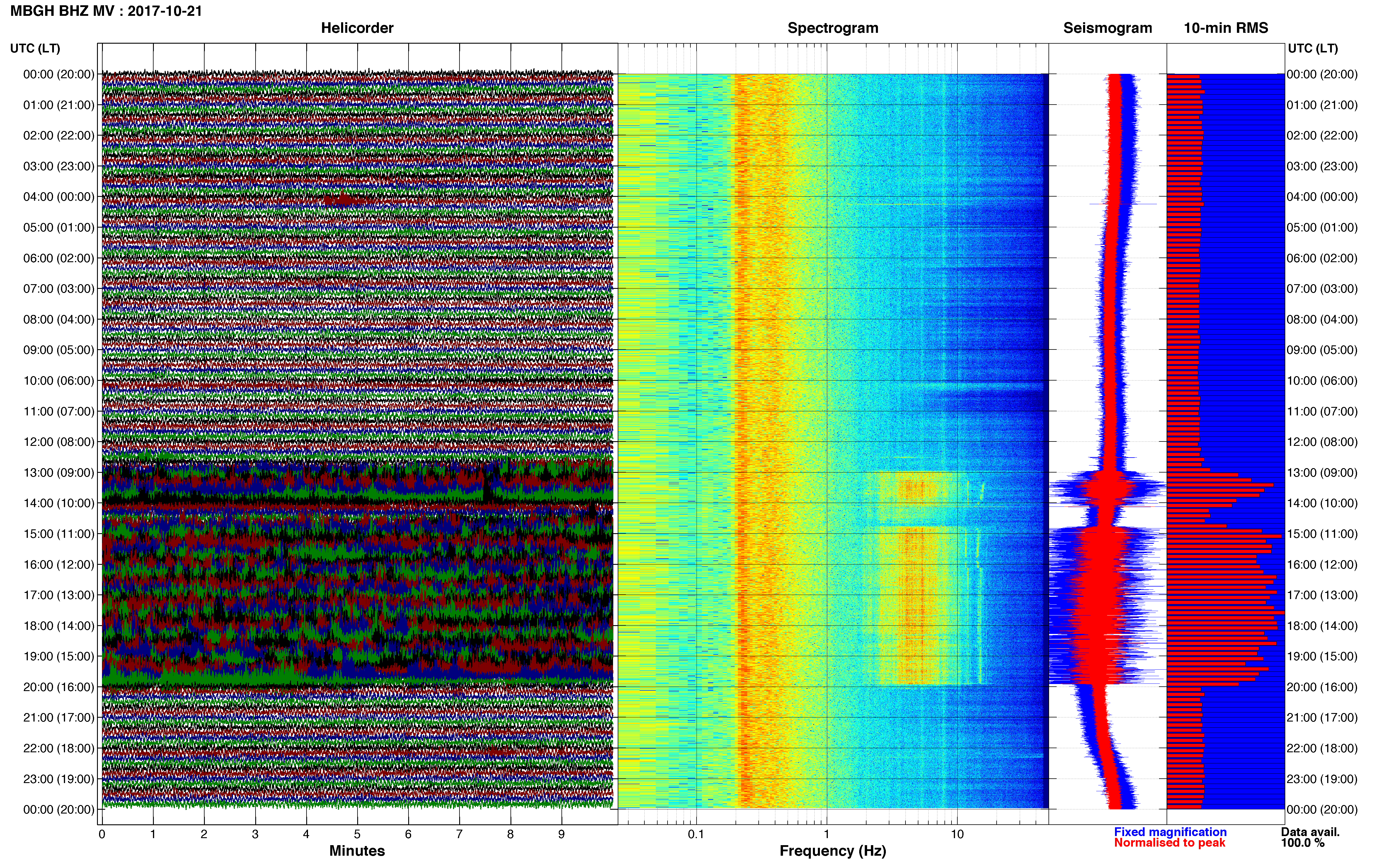The width and height of the screenshot is (1389, 868).
Task: Click the right "UTC (LT)" axis label
Action: pyautogui.click(x=1313, y=48)
